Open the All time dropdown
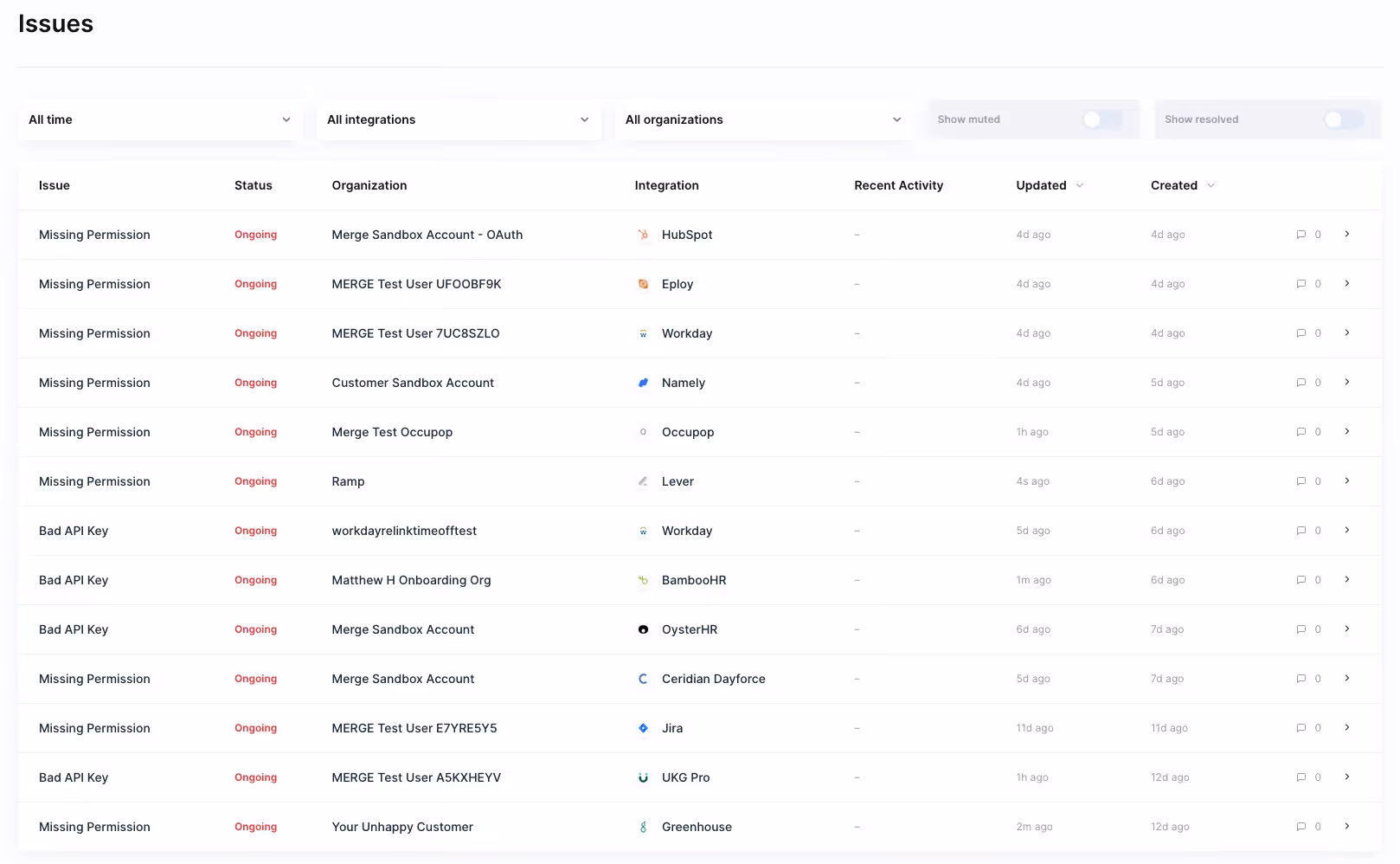This screenshot has height=864, width=1400. (x=160, y=119)
